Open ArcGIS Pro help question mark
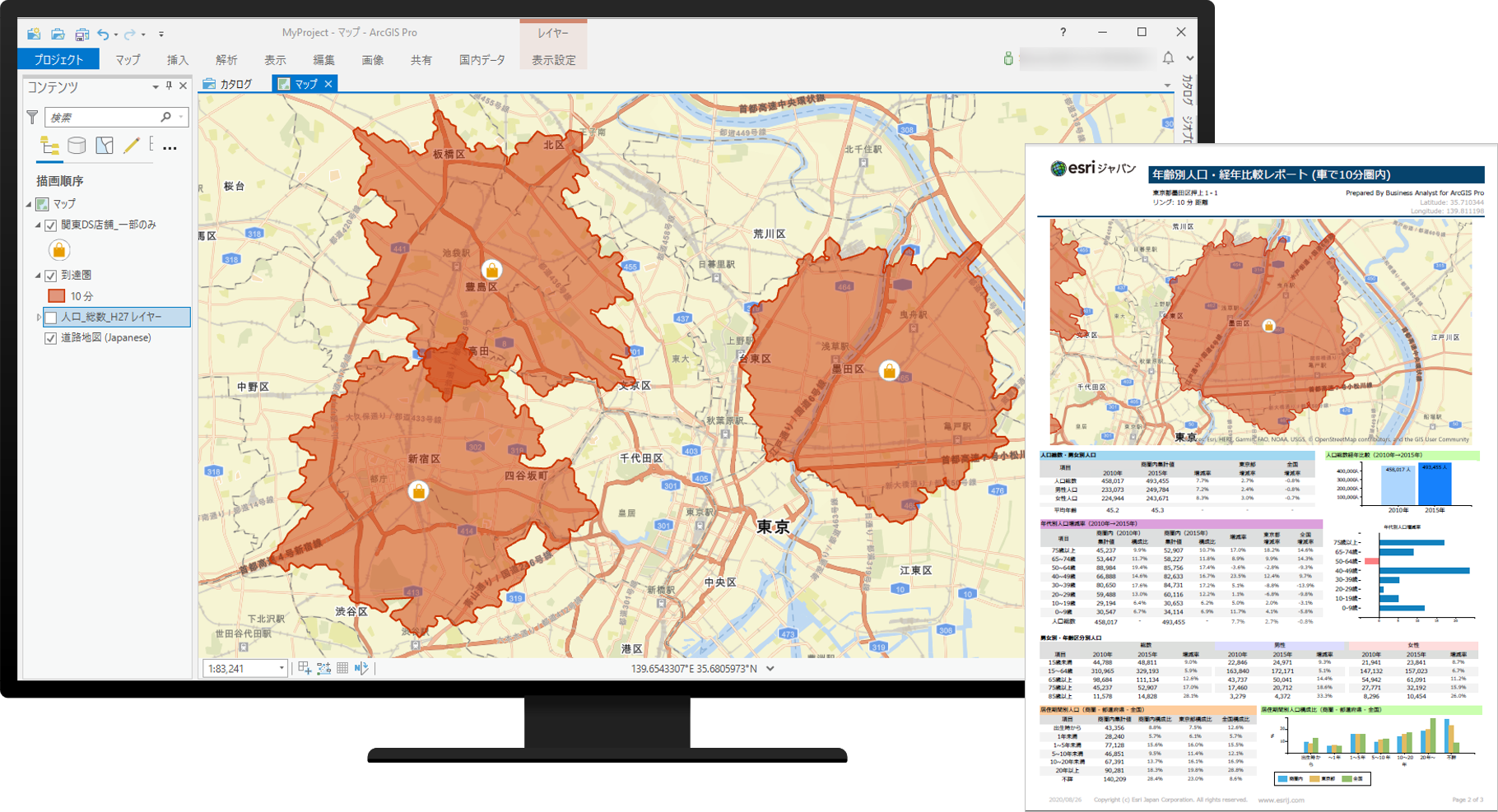This screenshot has width=1498, height=812. point(1063,32)
